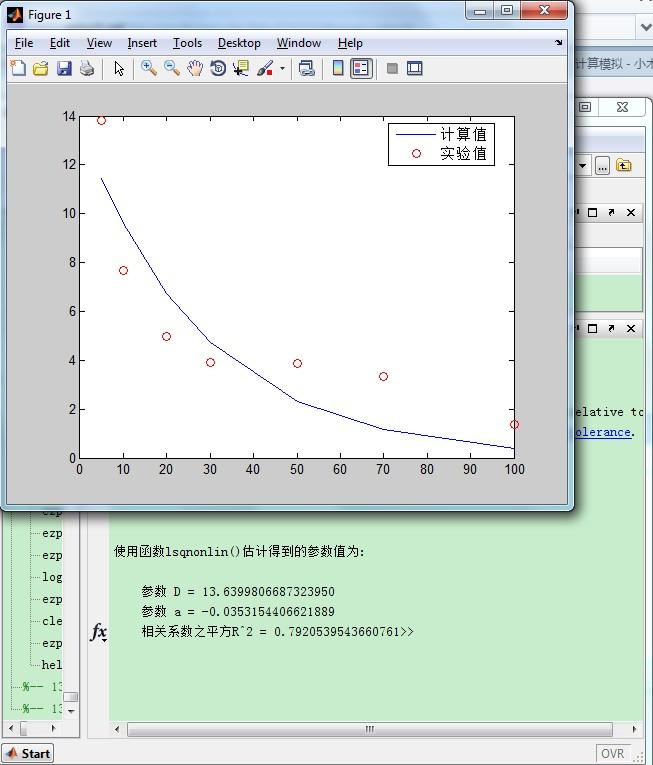Viewport: 653px width, 765px height.
Task: Activate the Zoom In magnifier tool
Action: coord(149,68)
